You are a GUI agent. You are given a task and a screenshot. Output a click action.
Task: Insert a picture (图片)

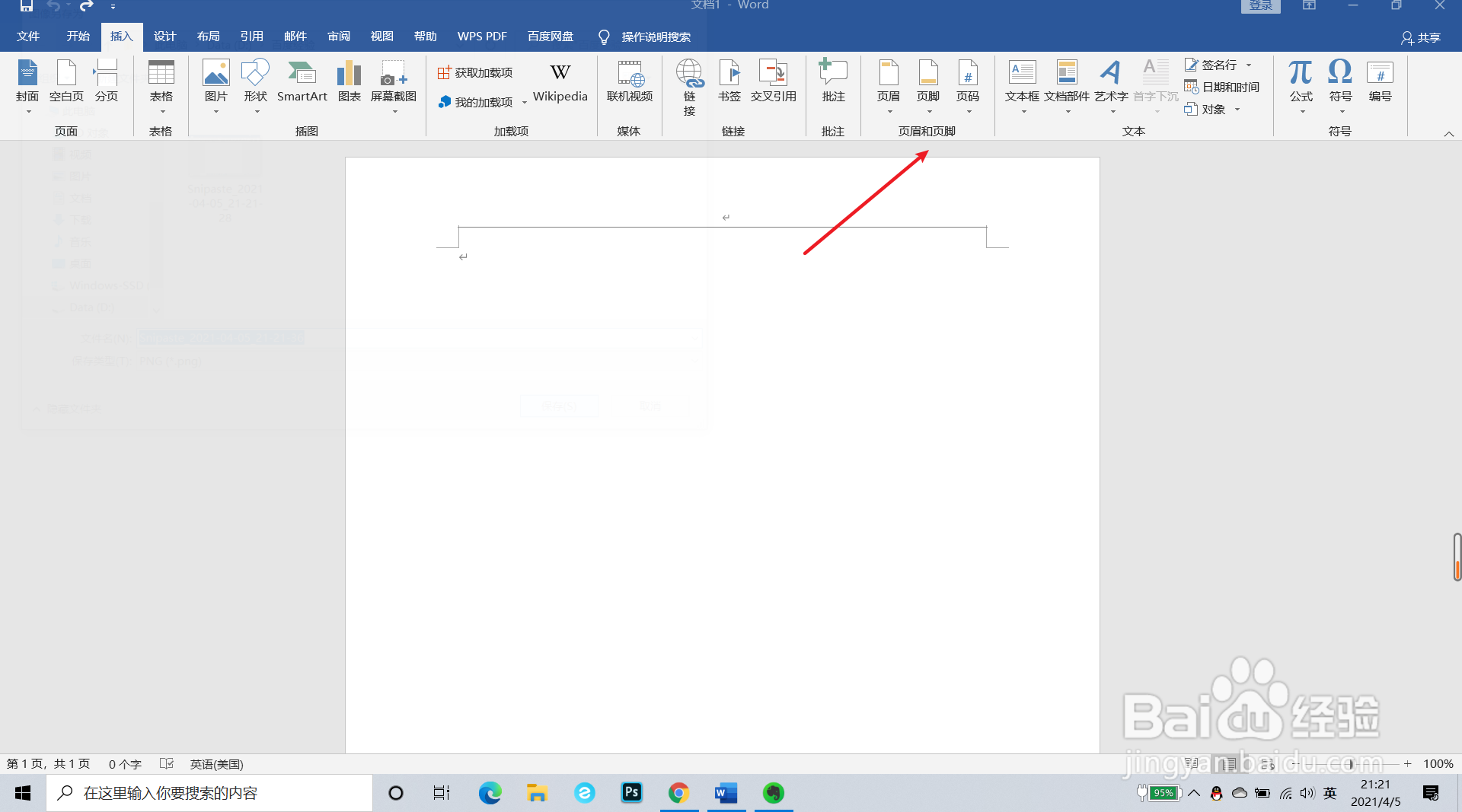(216, 86)
